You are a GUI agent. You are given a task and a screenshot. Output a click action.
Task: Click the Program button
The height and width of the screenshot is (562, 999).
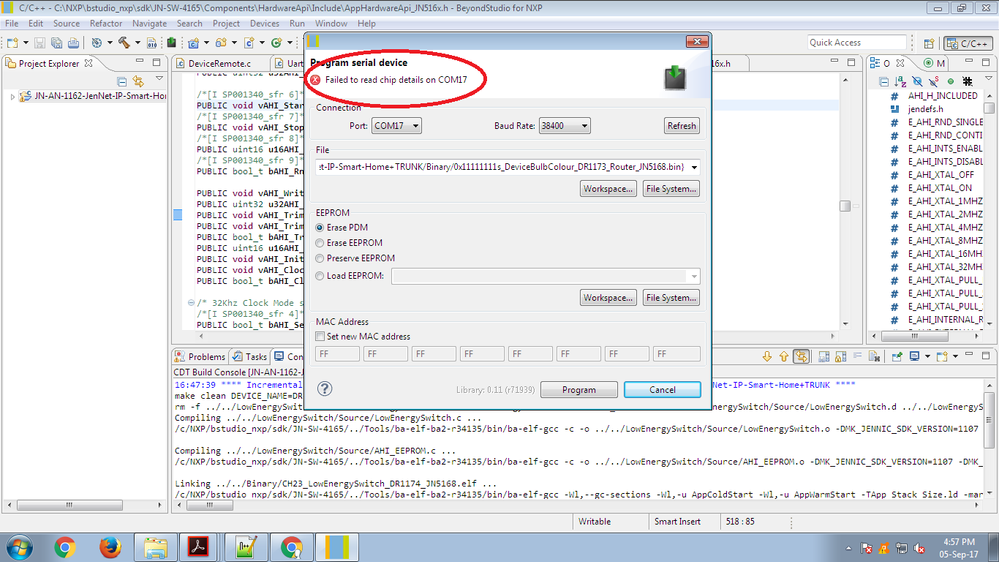pos(579,389)
